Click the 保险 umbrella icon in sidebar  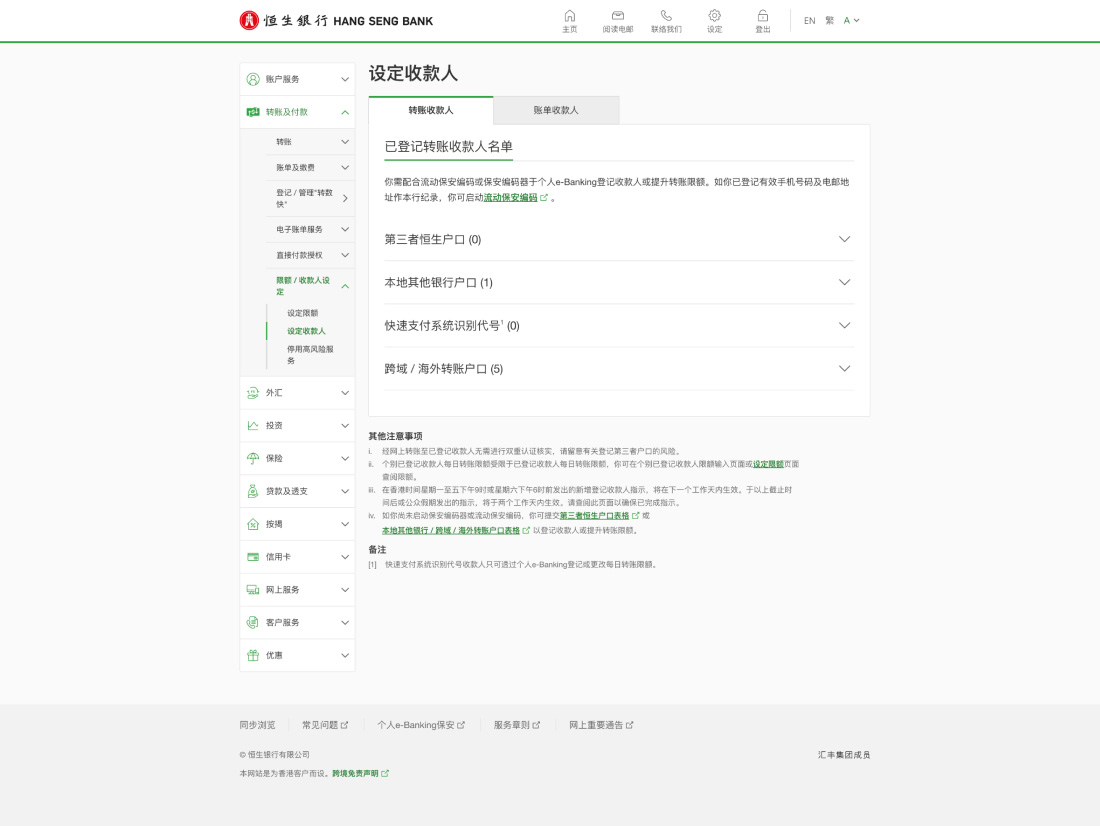[x=253, y=458]
